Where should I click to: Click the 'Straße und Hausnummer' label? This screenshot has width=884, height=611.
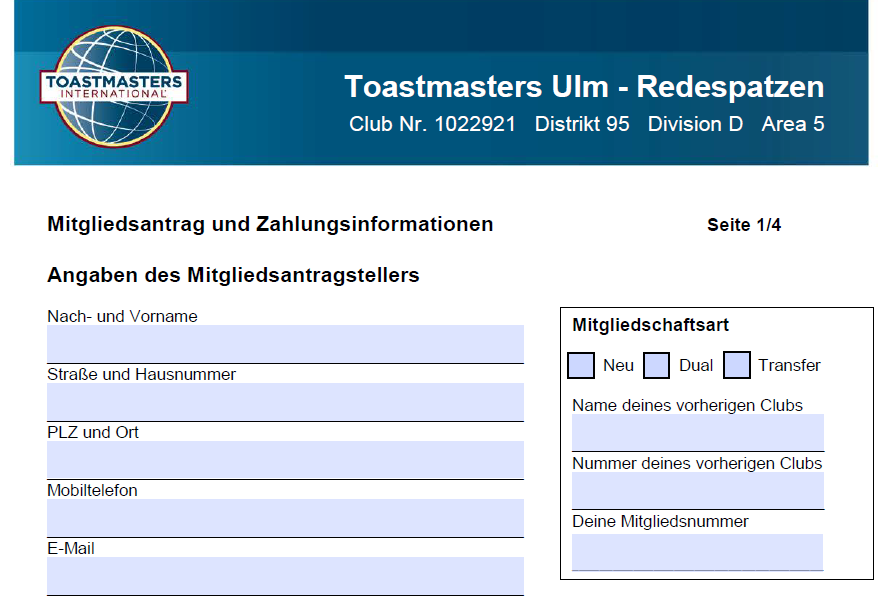pos(142,374)
